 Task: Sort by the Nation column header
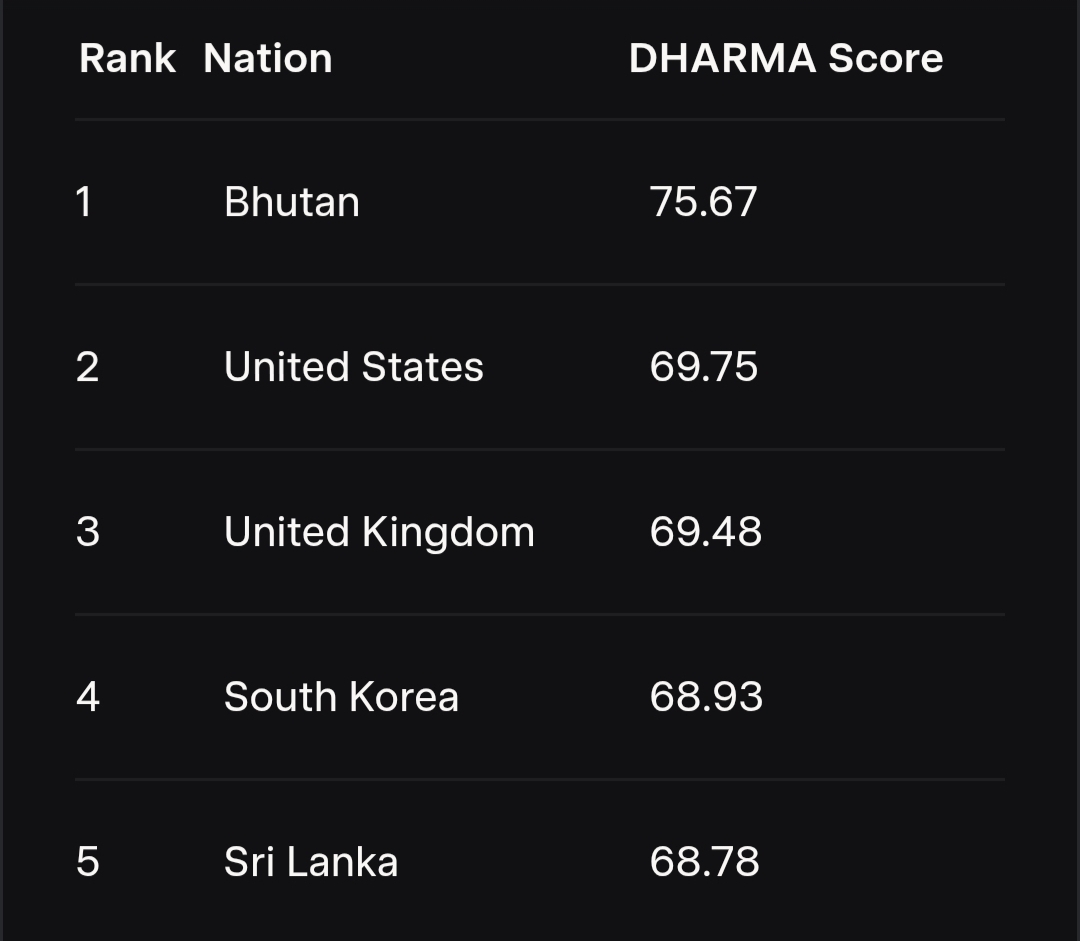[x=267, y=59]
